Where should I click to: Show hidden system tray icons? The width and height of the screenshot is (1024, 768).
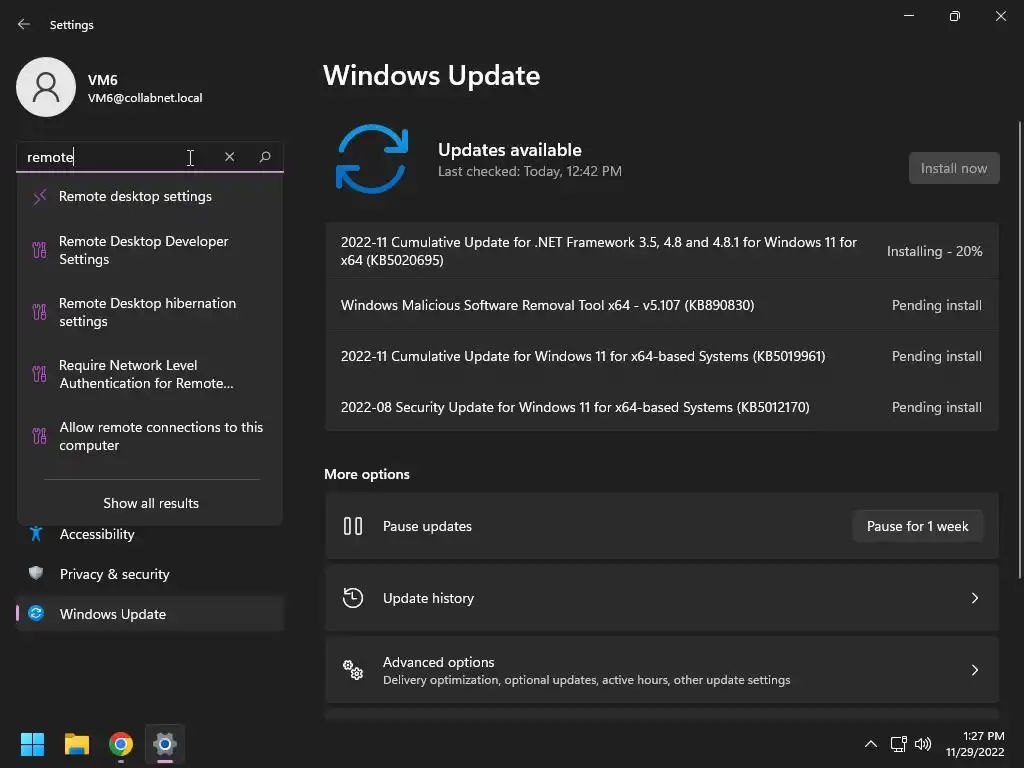click(871, 744)
